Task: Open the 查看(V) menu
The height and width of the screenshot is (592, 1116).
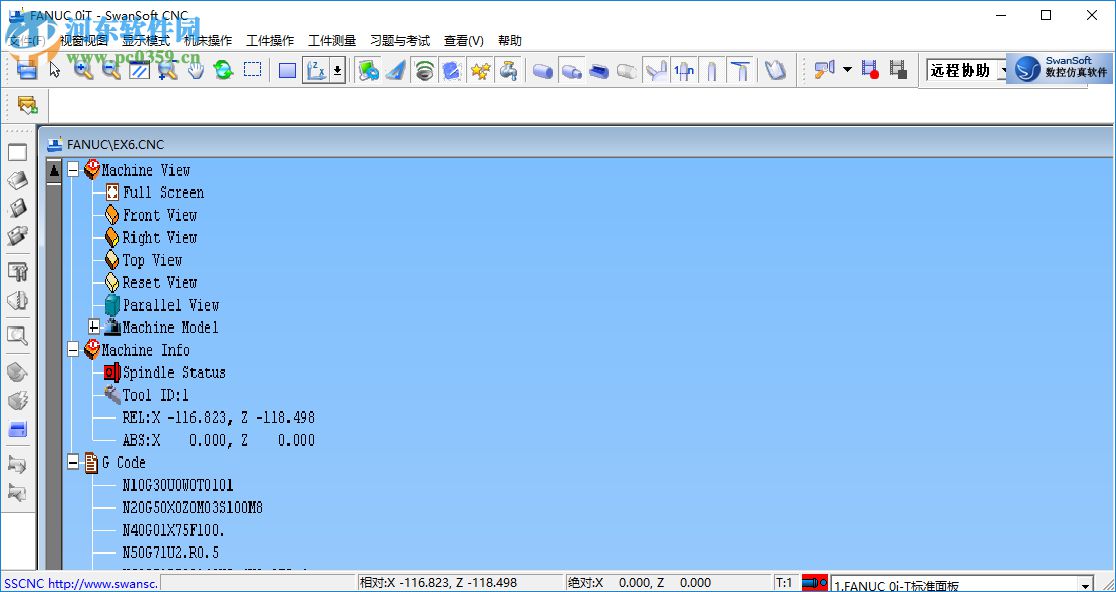Action: point(463,41)
